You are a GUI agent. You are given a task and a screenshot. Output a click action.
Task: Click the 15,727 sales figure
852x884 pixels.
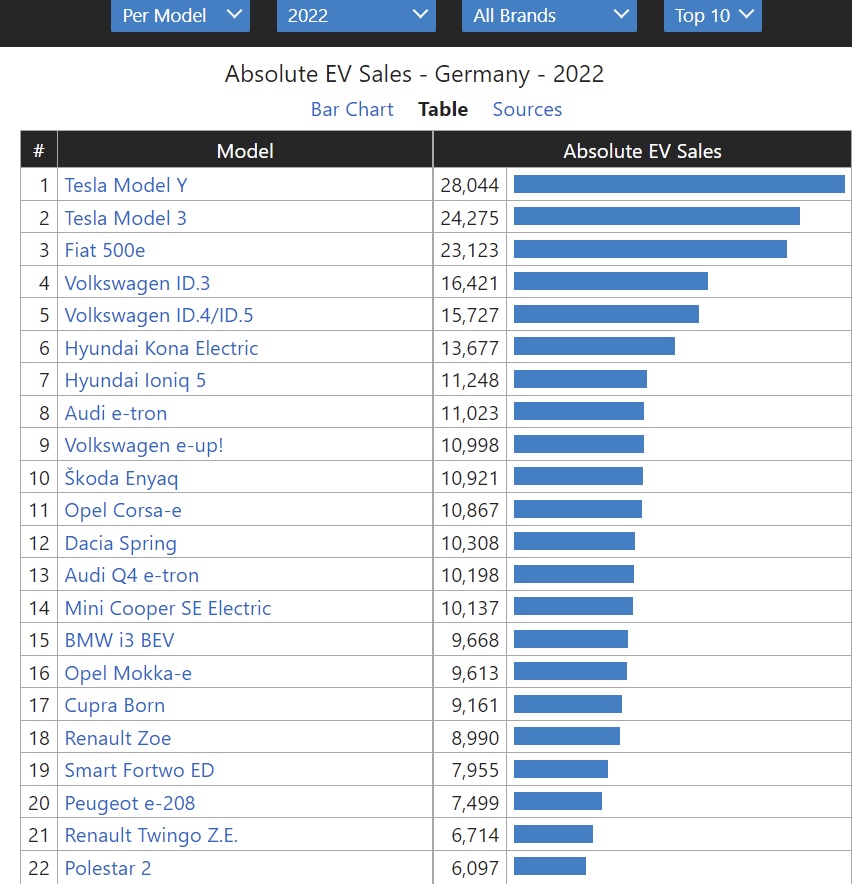470,315
